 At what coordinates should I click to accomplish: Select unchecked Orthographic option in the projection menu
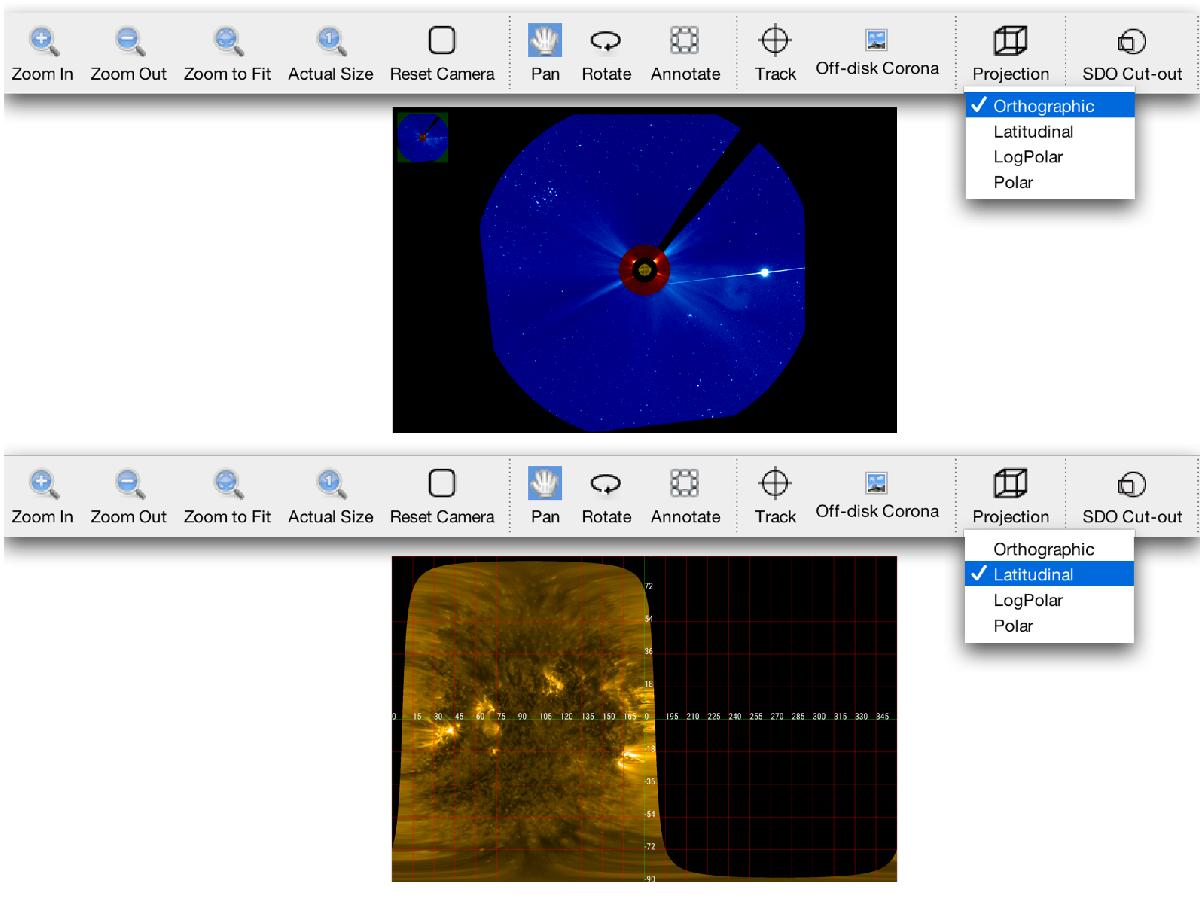(1043, 549)
